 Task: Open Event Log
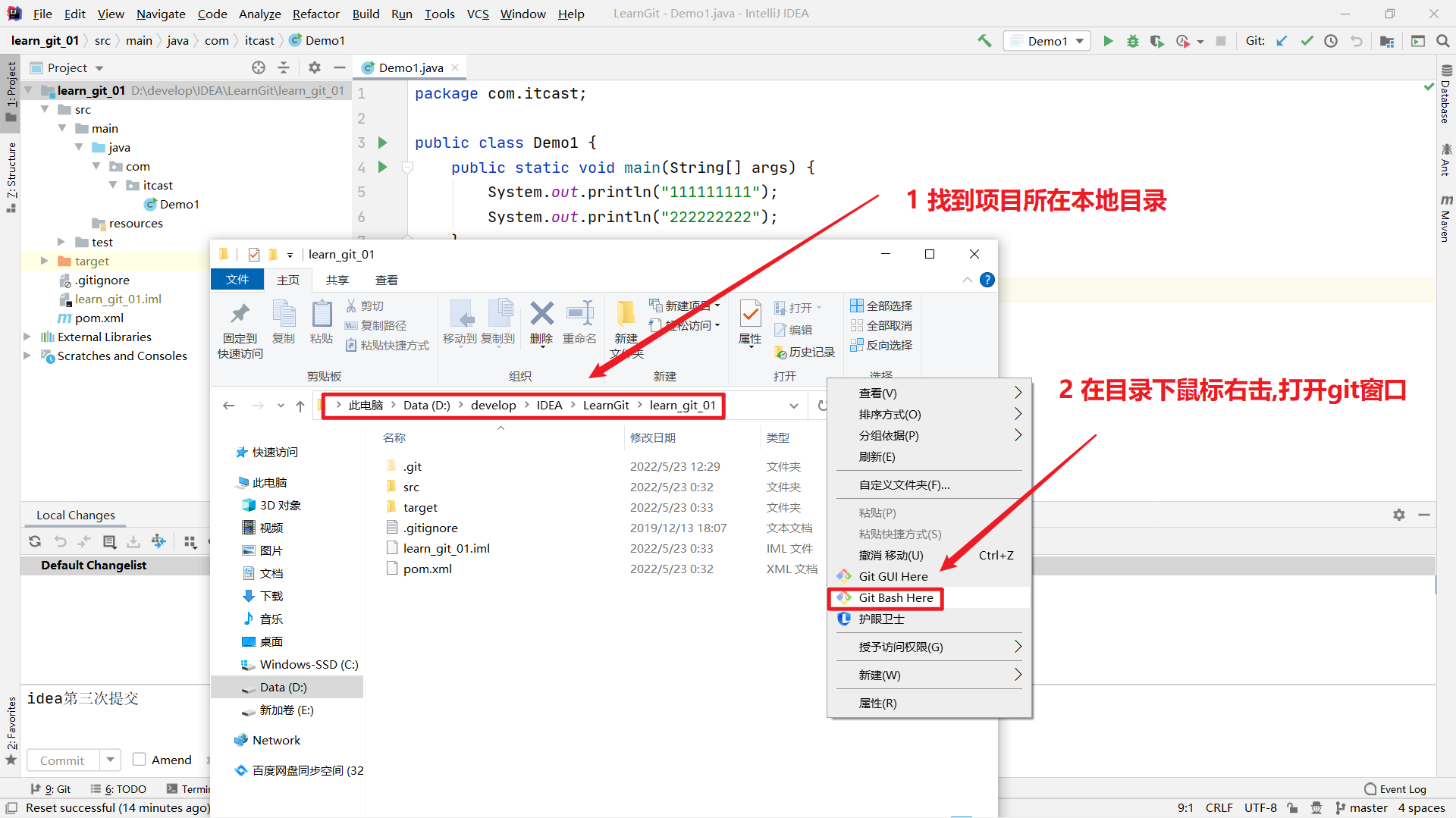1395,789
